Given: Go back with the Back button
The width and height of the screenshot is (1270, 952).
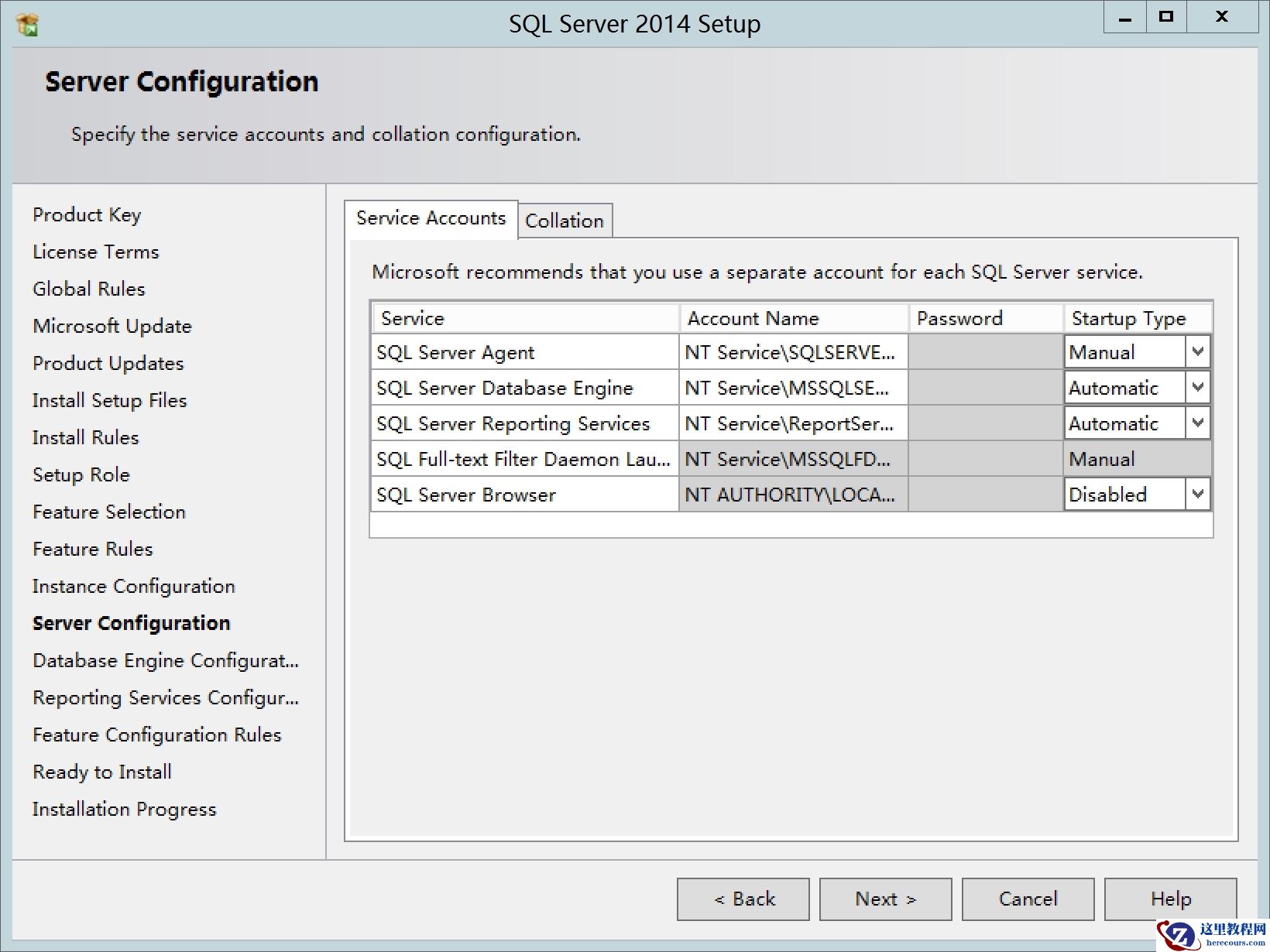Looking at the screenshot, I should click(x=743, y=899).
